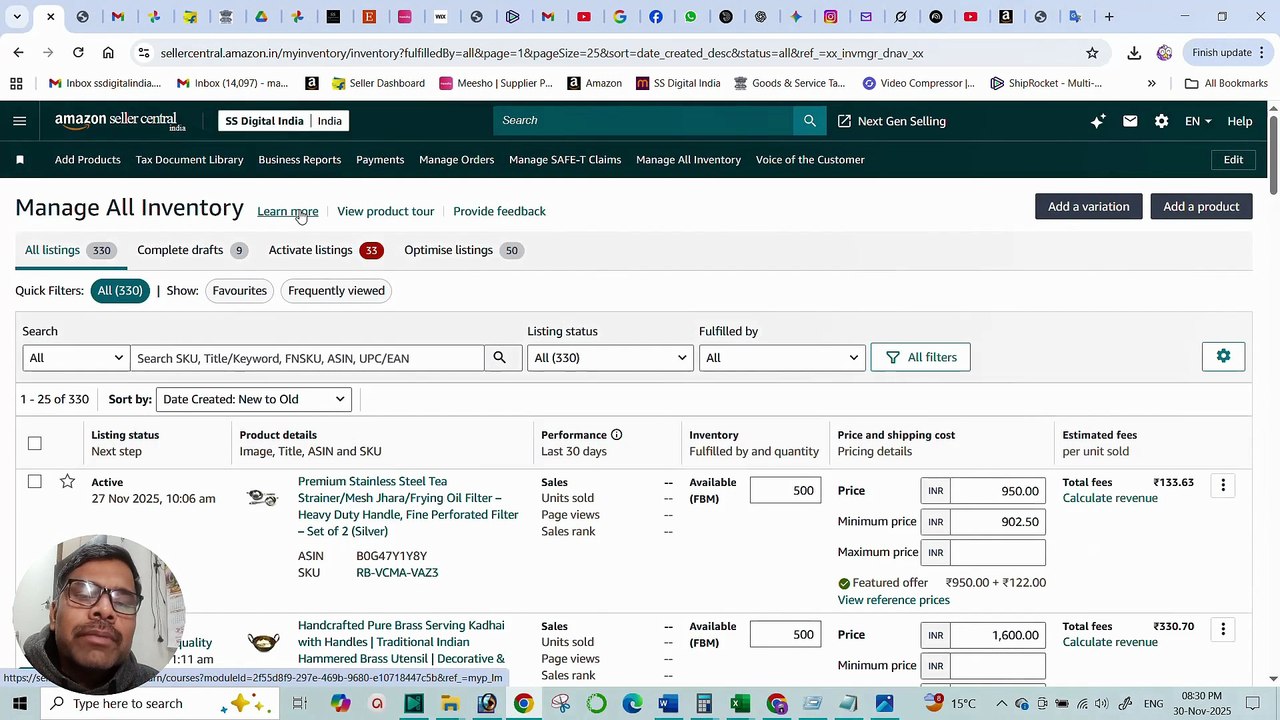Screen dimensions: 1280x720
Task: Click the Edit button in nav bar
Action: click(x=1233, y=160)
